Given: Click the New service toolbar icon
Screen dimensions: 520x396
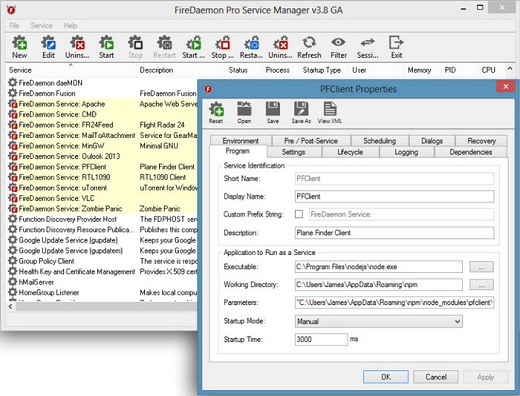Looking at the screenshot, I should coord(19,47).
